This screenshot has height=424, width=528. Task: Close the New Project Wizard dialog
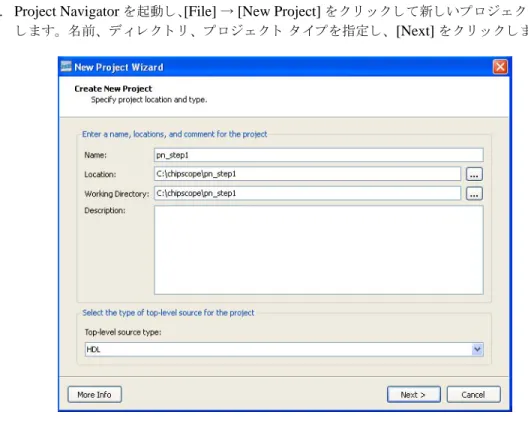[x=500, y=67]
